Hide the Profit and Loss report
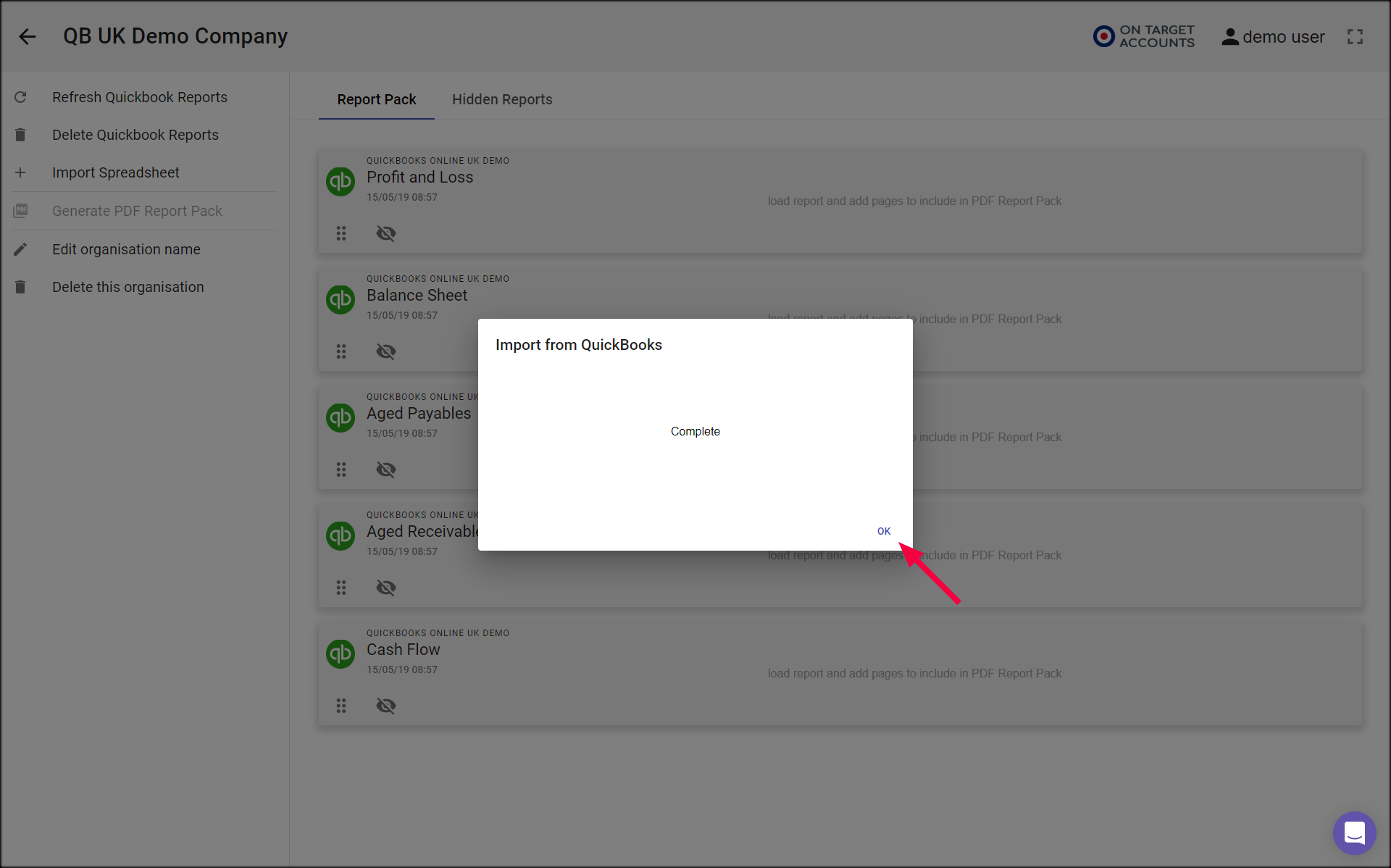The width and height of the screenshot is (1391, 868). (386, 233)
